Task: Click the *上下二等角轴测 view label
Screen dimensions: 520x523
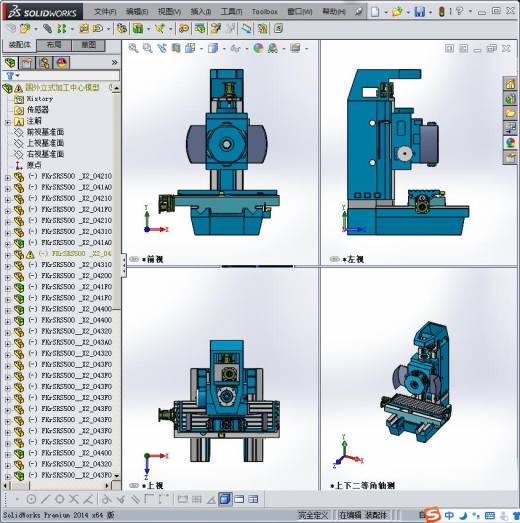Action: (x=363, y=486)
